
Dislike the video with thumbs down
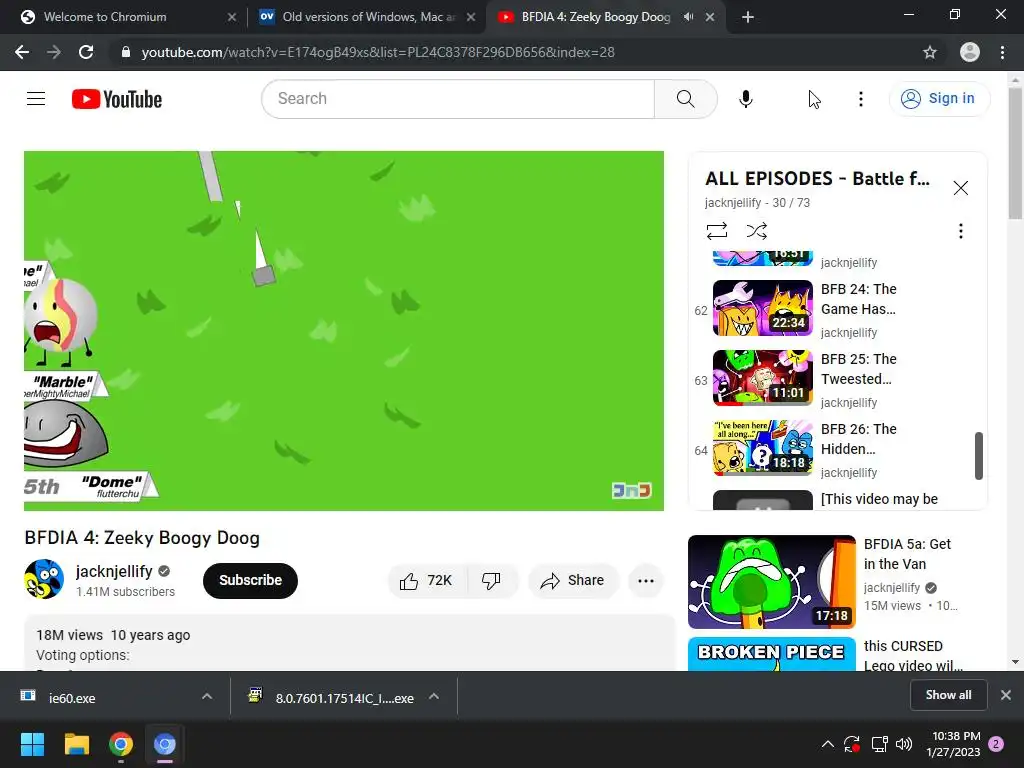tap(492, 581)
